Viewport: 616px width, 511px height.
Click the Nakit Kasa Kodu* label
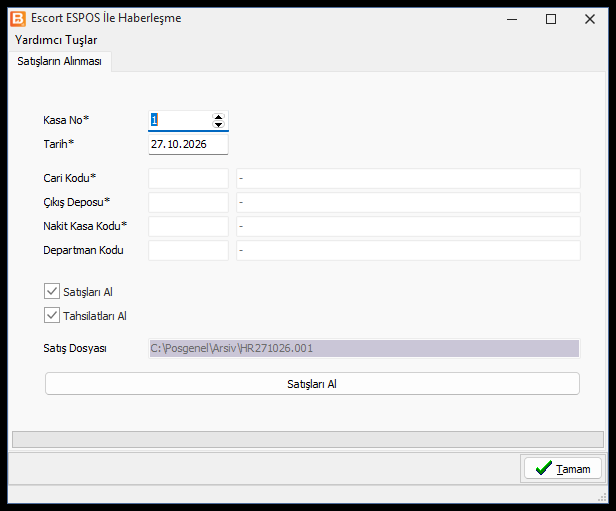click(85, 226)
